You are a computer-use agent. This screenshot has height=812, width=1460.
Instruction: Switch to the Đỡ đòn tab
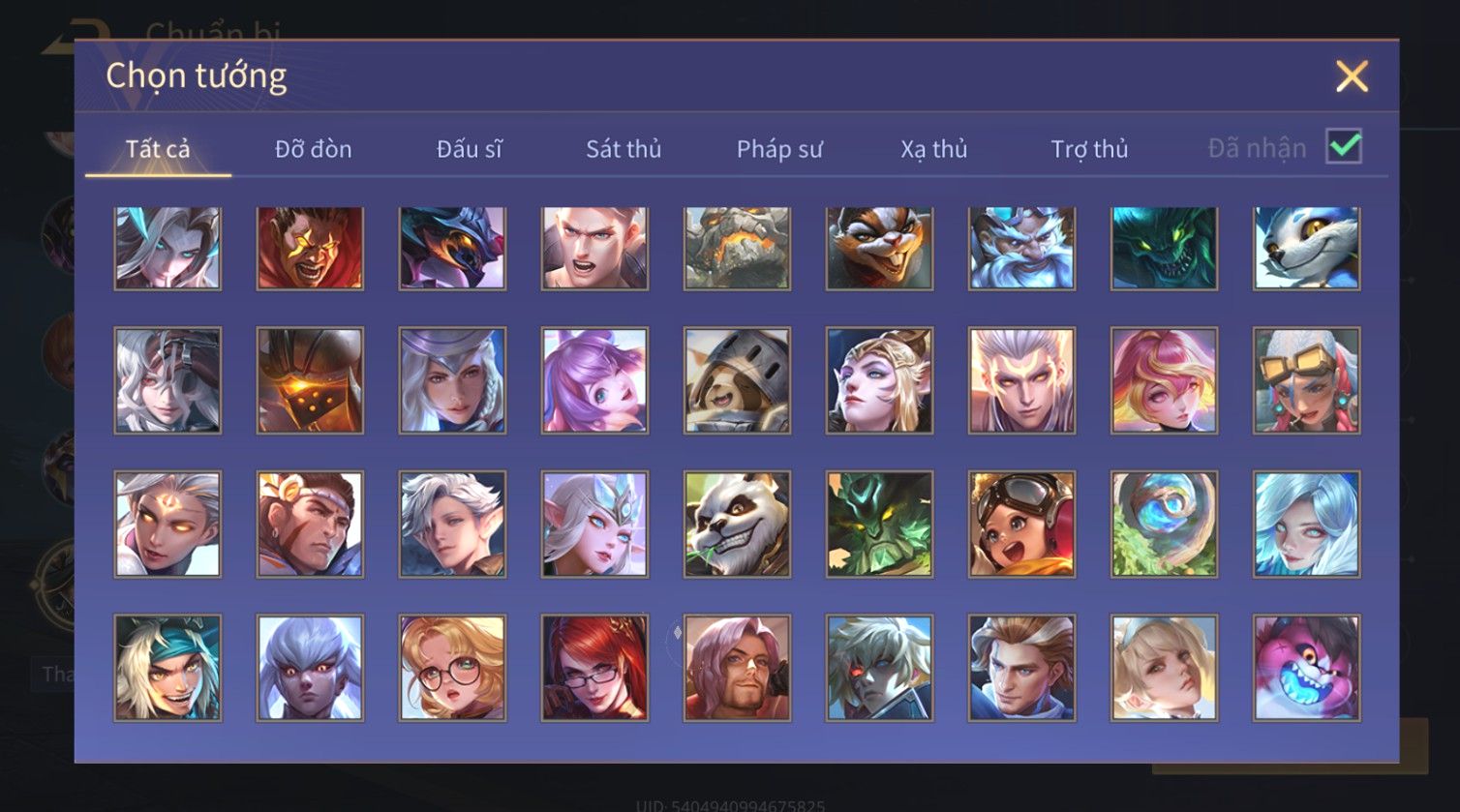click(x=313, y=149)
